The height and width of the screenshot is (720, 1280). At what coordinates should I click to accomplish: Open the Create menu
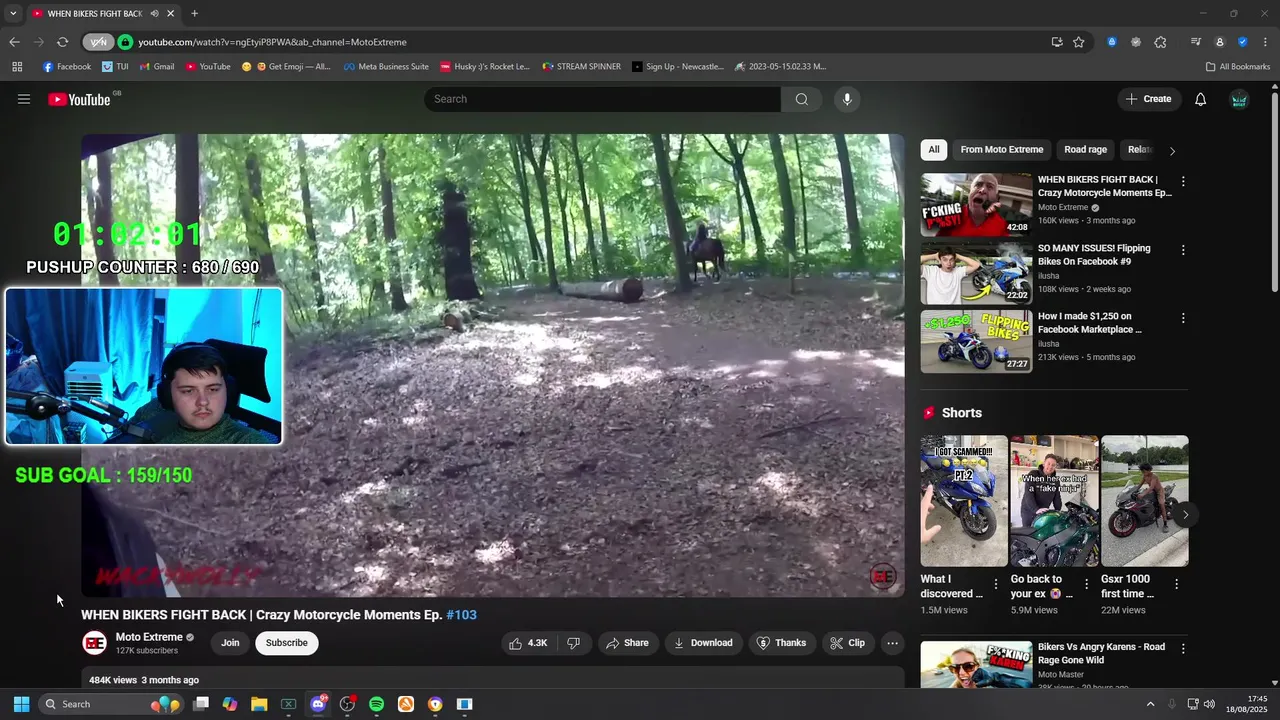1148,99
